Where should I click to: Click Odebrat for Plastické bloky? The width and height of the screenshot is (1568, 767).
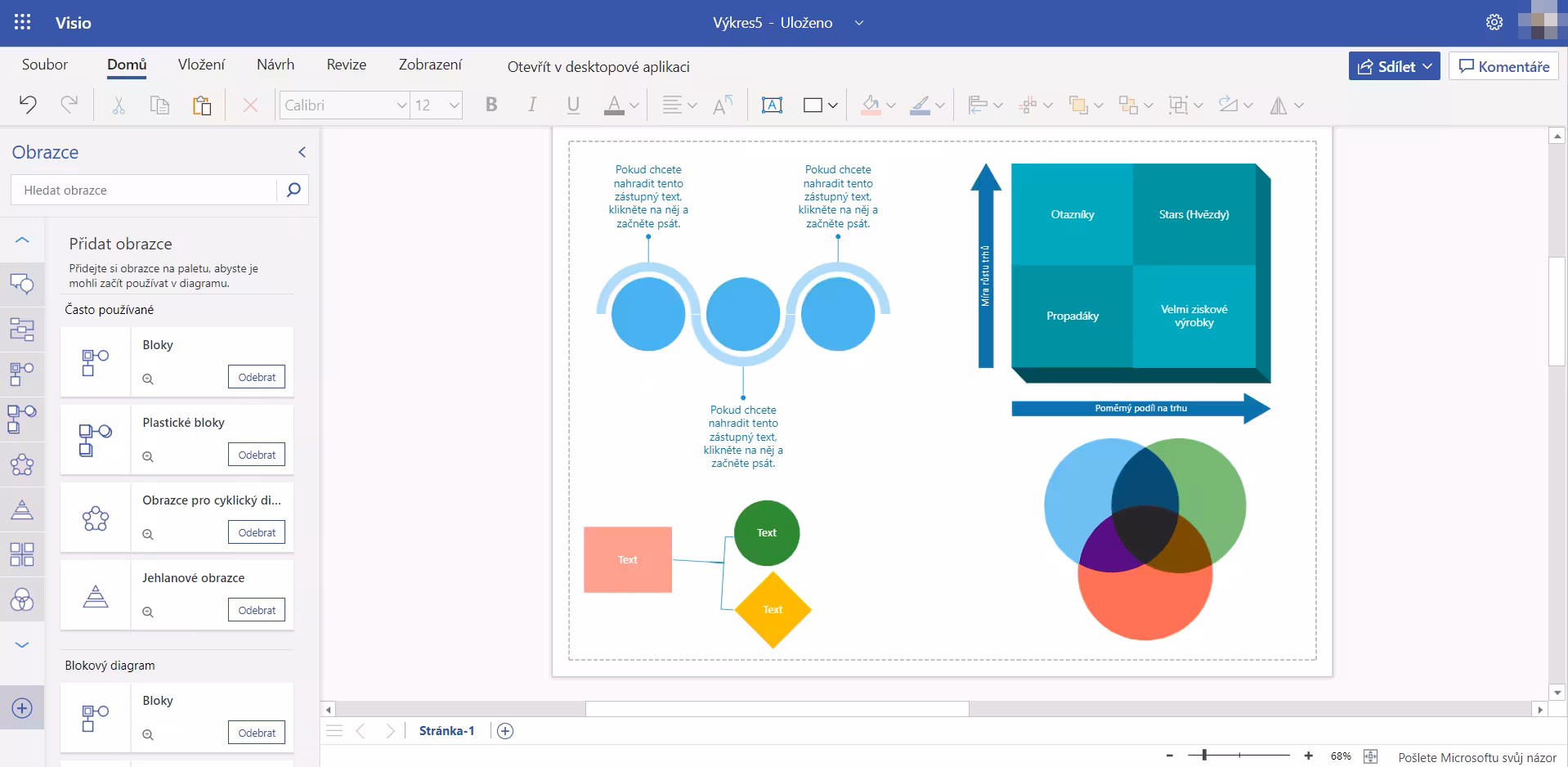[x=257, y=455]
